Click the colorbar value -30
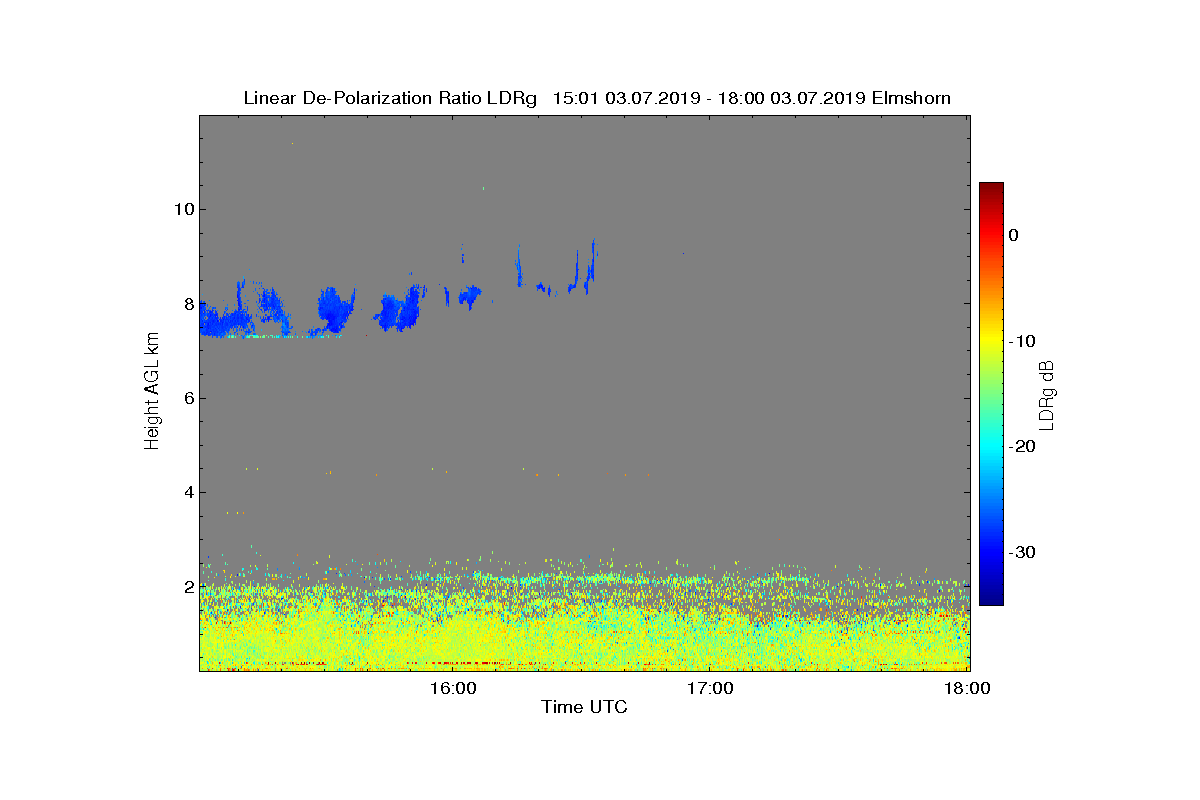 click(1021, 552)
